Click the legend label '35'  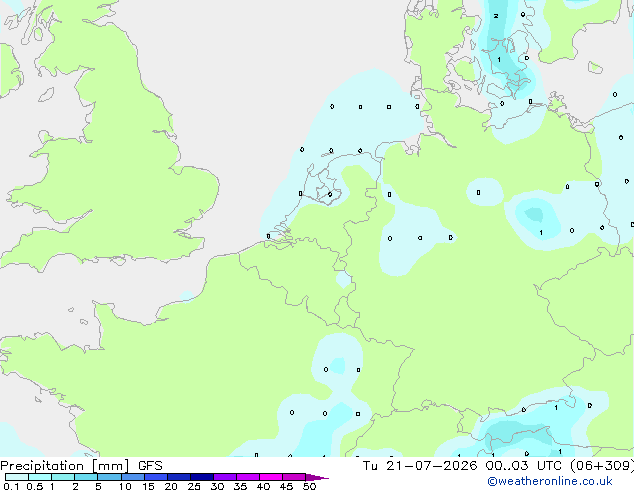coord(240,486)
